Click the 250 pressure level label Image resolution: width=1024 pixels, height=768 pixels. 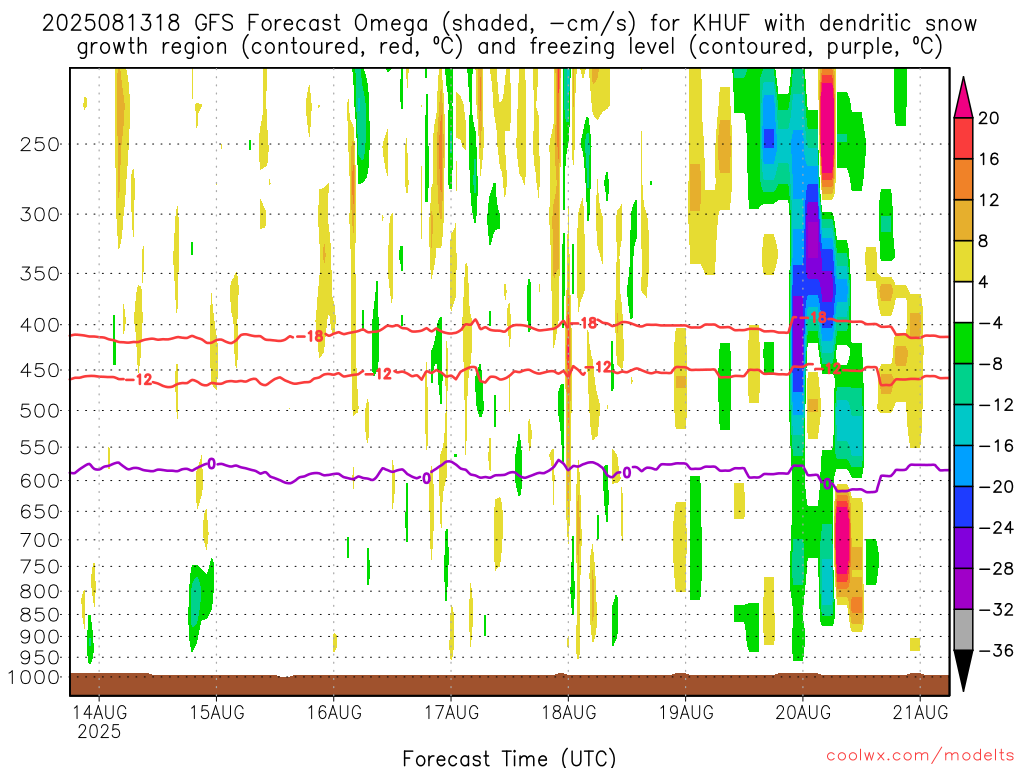(x=40, y=144)
